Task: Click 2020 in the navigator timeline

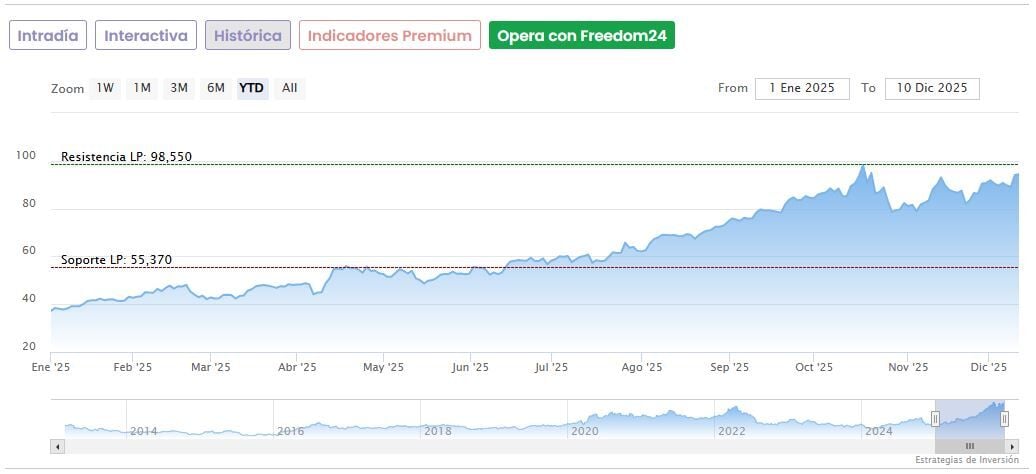Action: 584,431
